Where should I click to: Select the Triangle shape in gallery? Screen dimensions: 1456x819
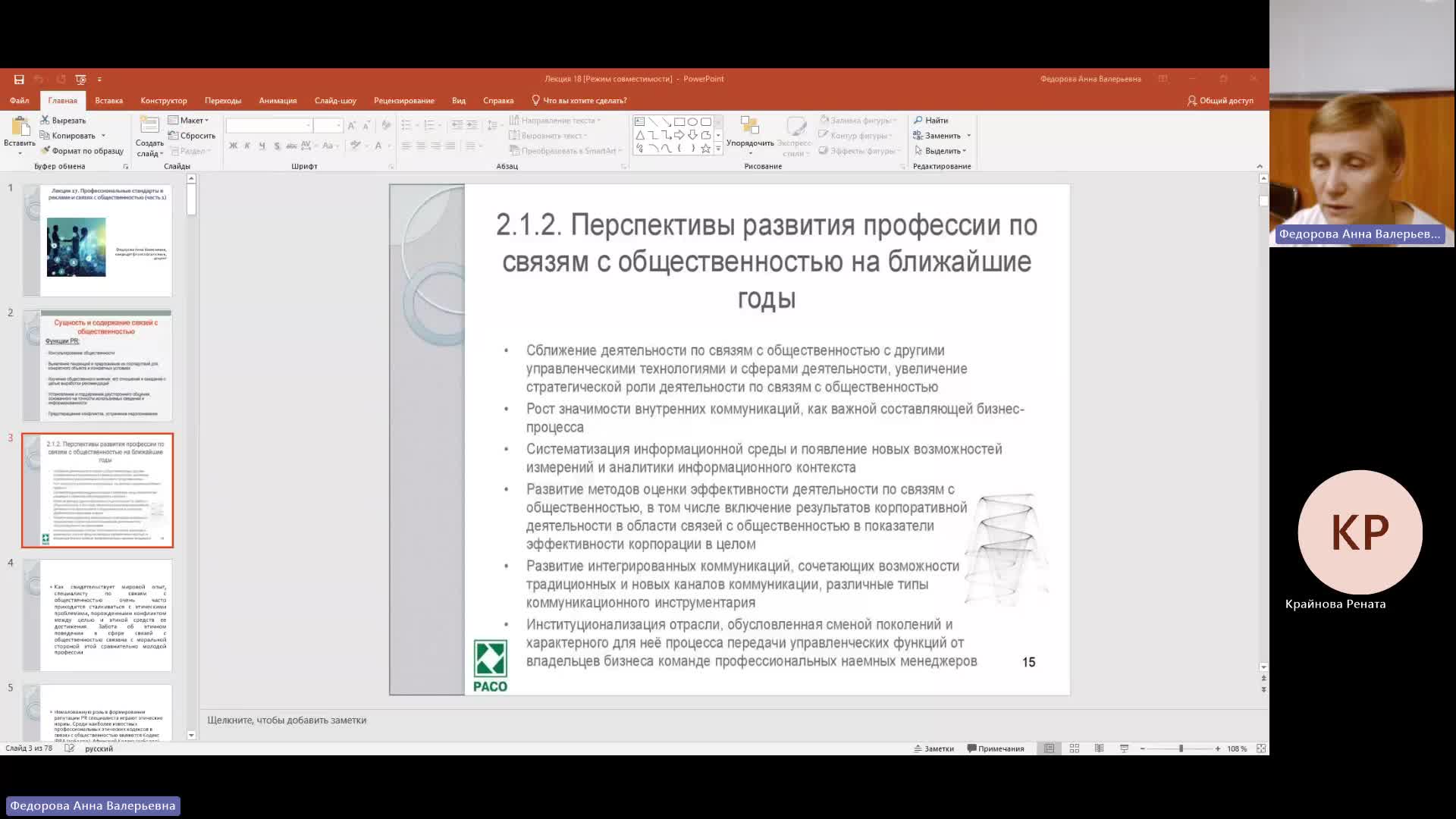[x=639, y=135]
